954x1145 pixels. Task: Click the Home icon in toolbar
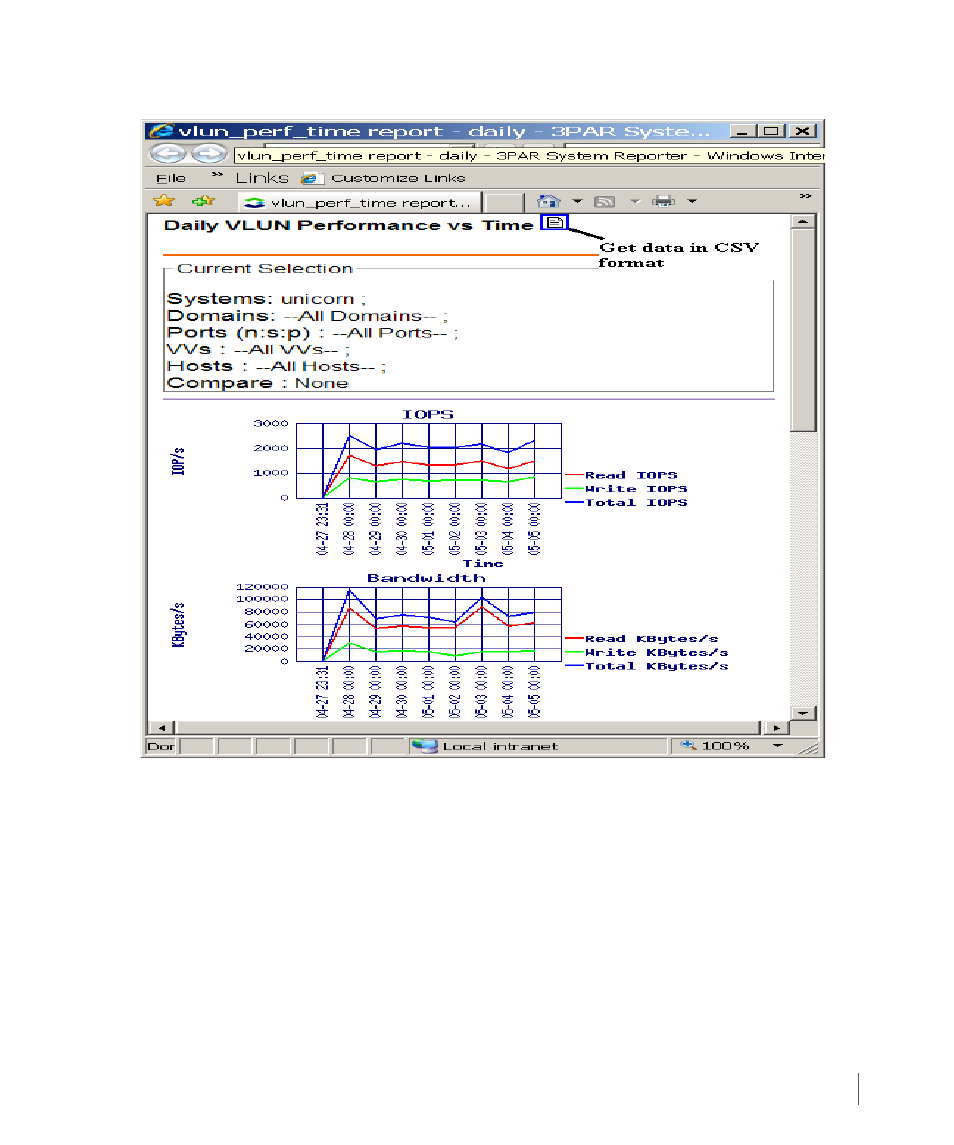coord(549,202)
